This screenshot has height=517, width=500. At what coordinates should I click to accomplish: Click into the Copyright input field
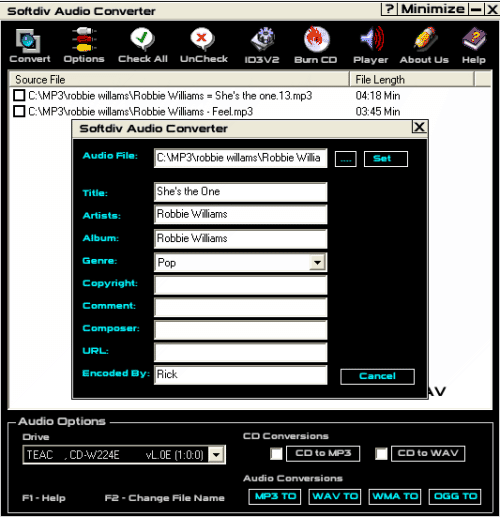240,285
